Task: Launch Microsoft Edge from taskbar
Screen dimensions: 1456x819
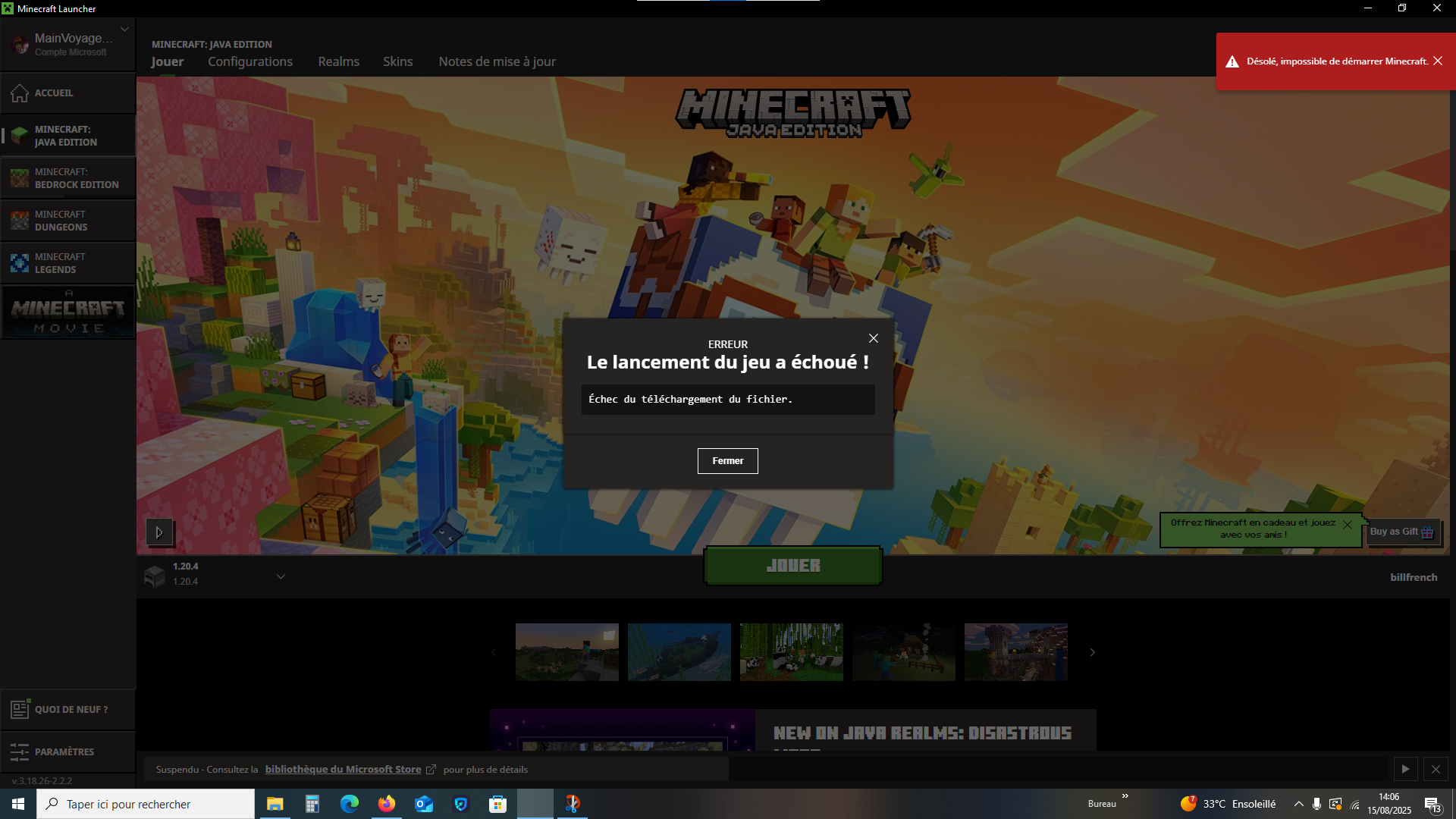Action: [349, 804]
